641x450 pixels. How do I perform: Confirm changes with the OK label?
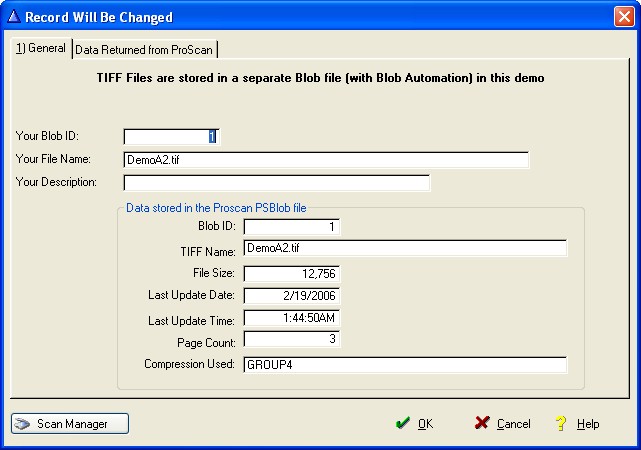pos(425,424)
